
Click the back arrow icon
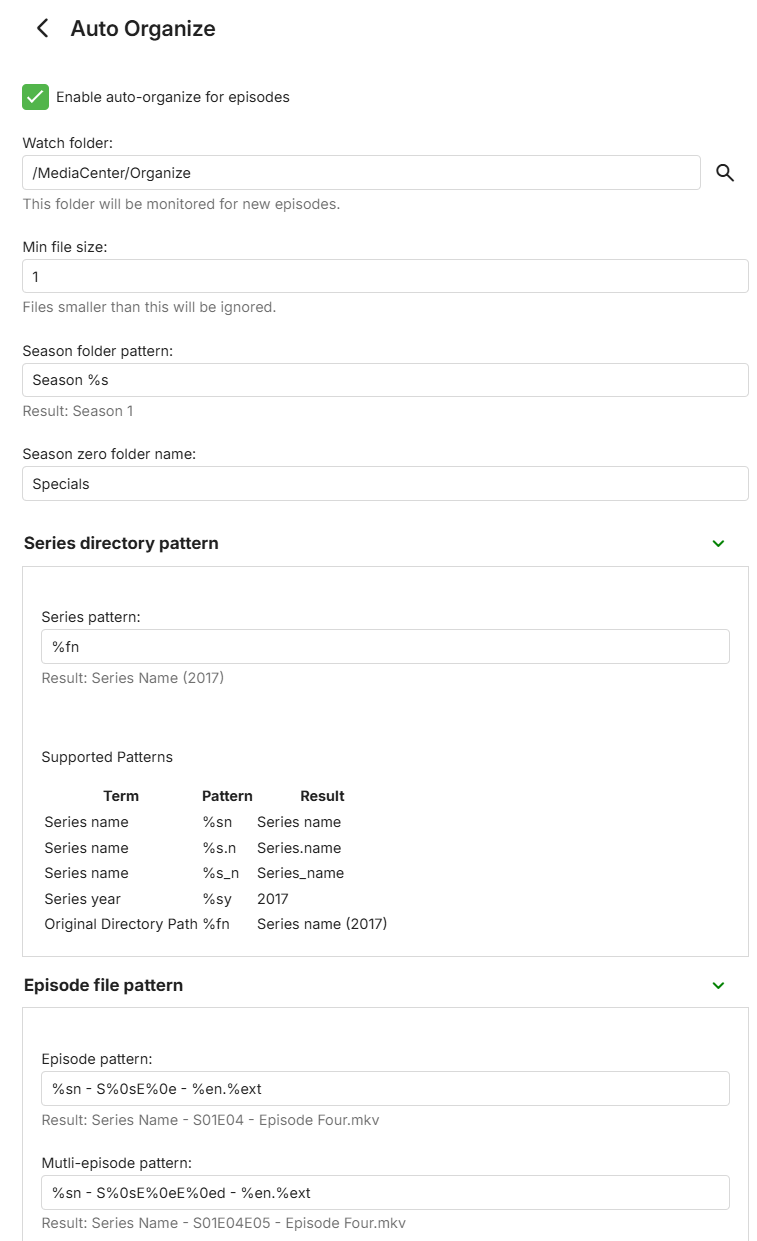(42, 28)
